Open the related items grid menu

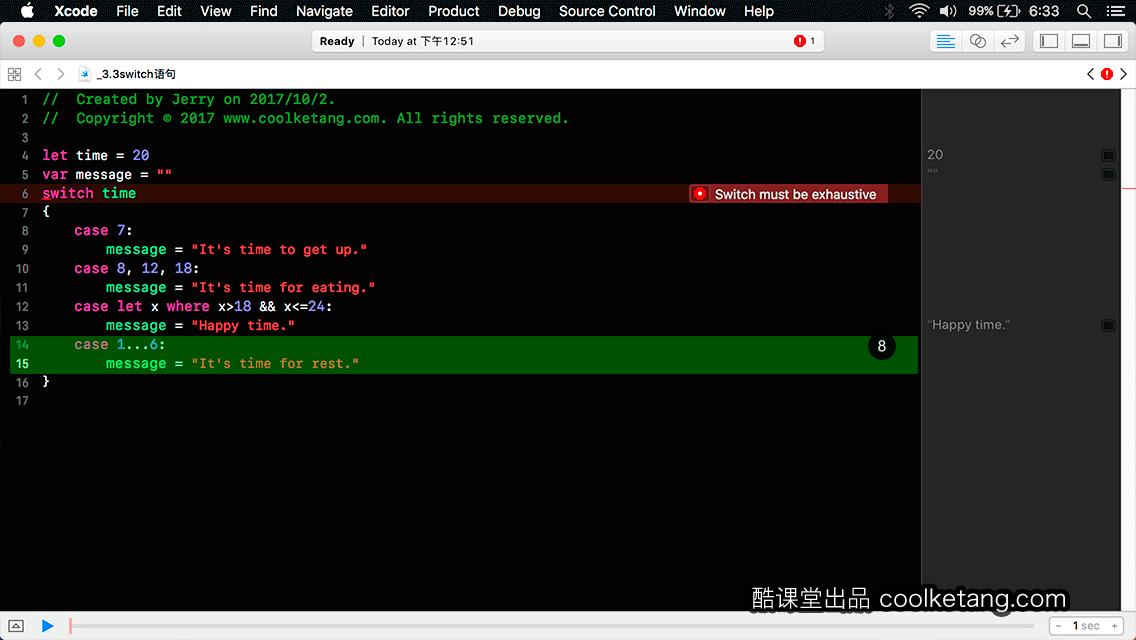point(14,74)
